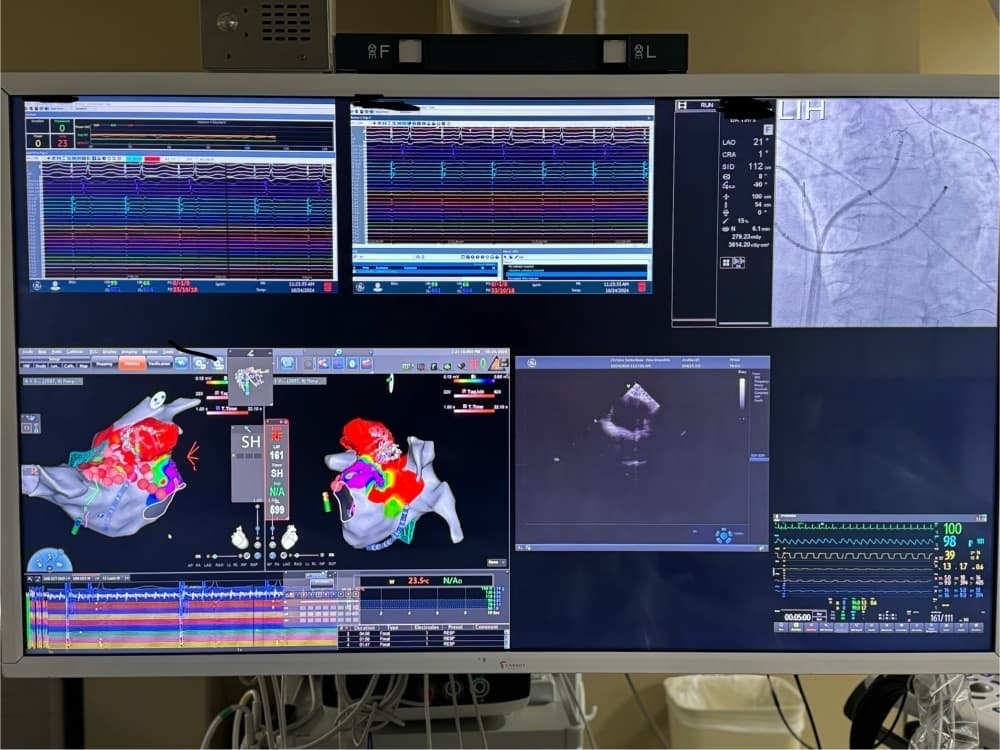The height and width of the screenshot is (750, 1000).
Task: Click the red RF ablation indicator
Action: [277, 436]
